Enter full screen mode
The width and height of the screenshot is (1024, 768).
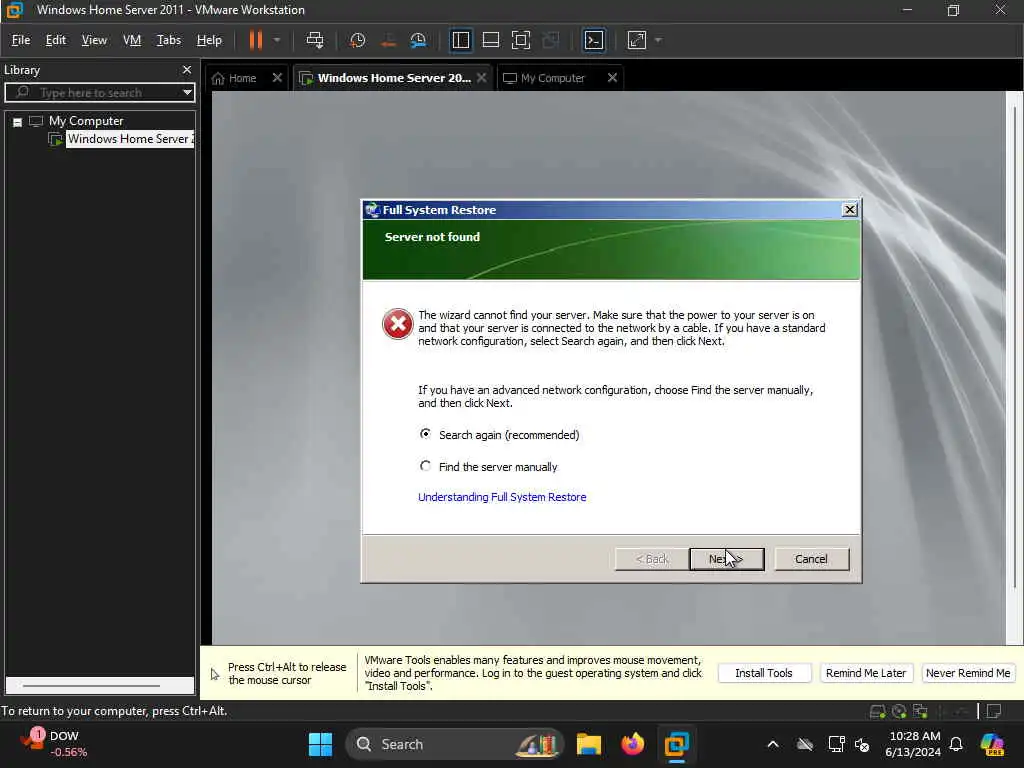click(x=520, y=40)
